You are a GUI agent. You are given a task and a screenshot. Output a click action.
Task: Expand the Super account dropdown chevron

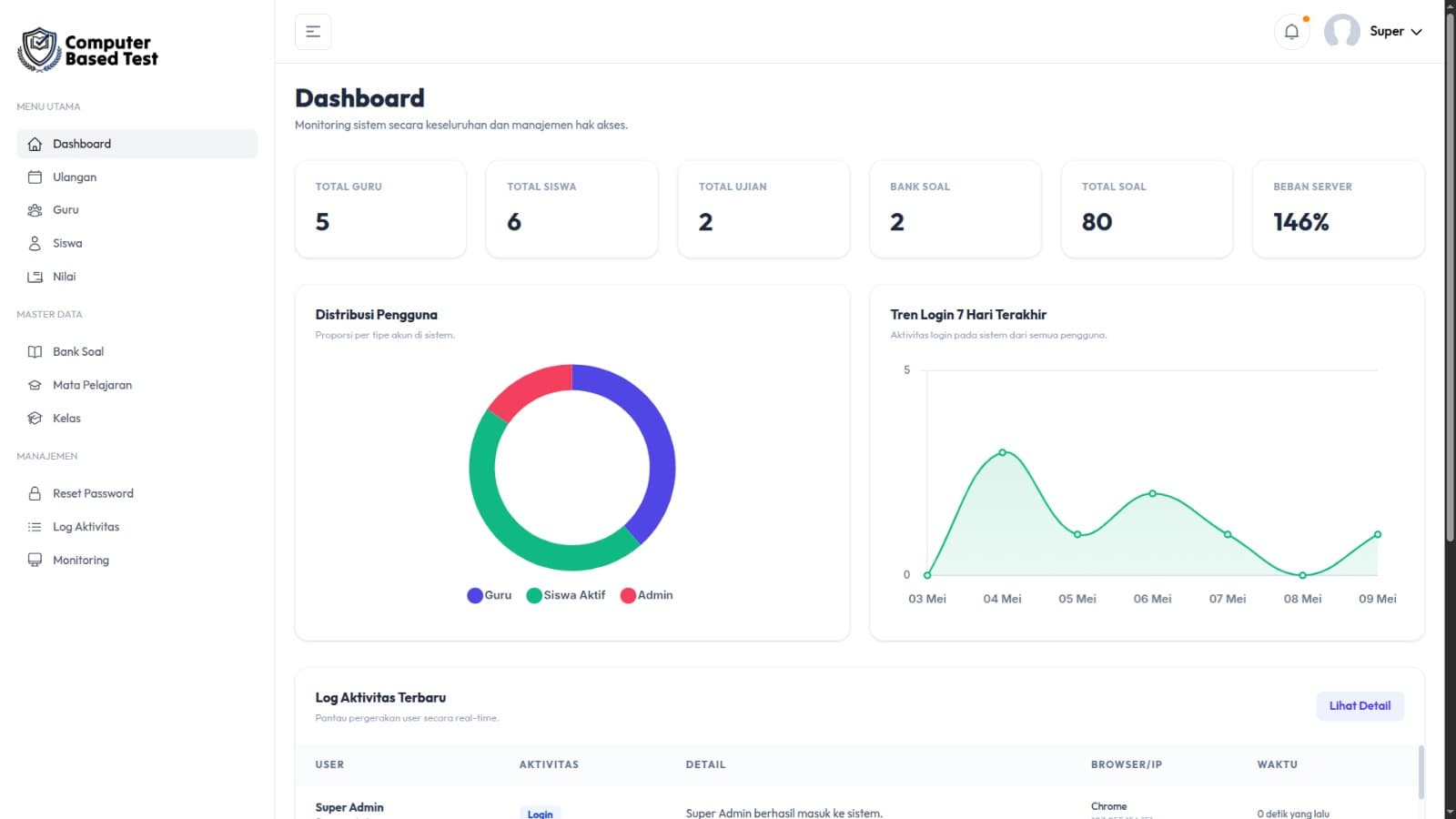point(1416,32)
